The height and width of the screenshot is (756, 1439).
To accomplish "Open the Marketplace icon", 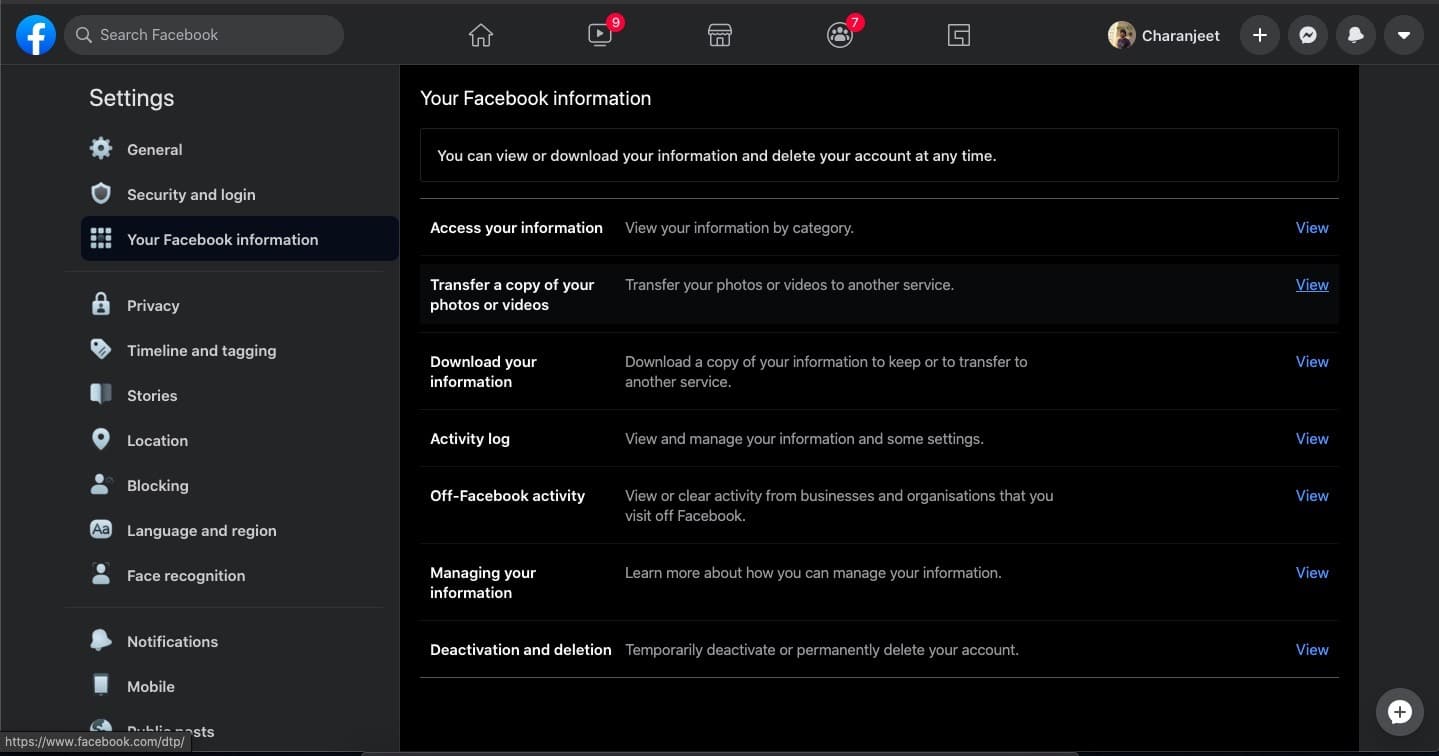I will [720, 36].
